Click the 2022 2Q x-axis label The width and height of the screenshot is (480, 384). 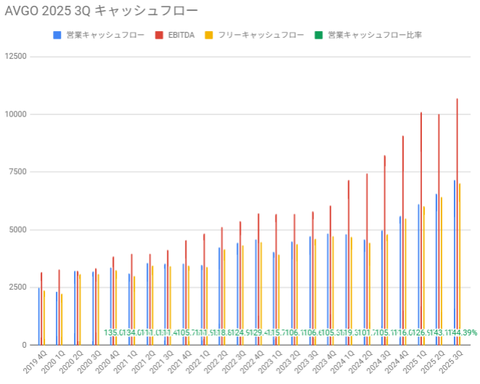point(216,361)
